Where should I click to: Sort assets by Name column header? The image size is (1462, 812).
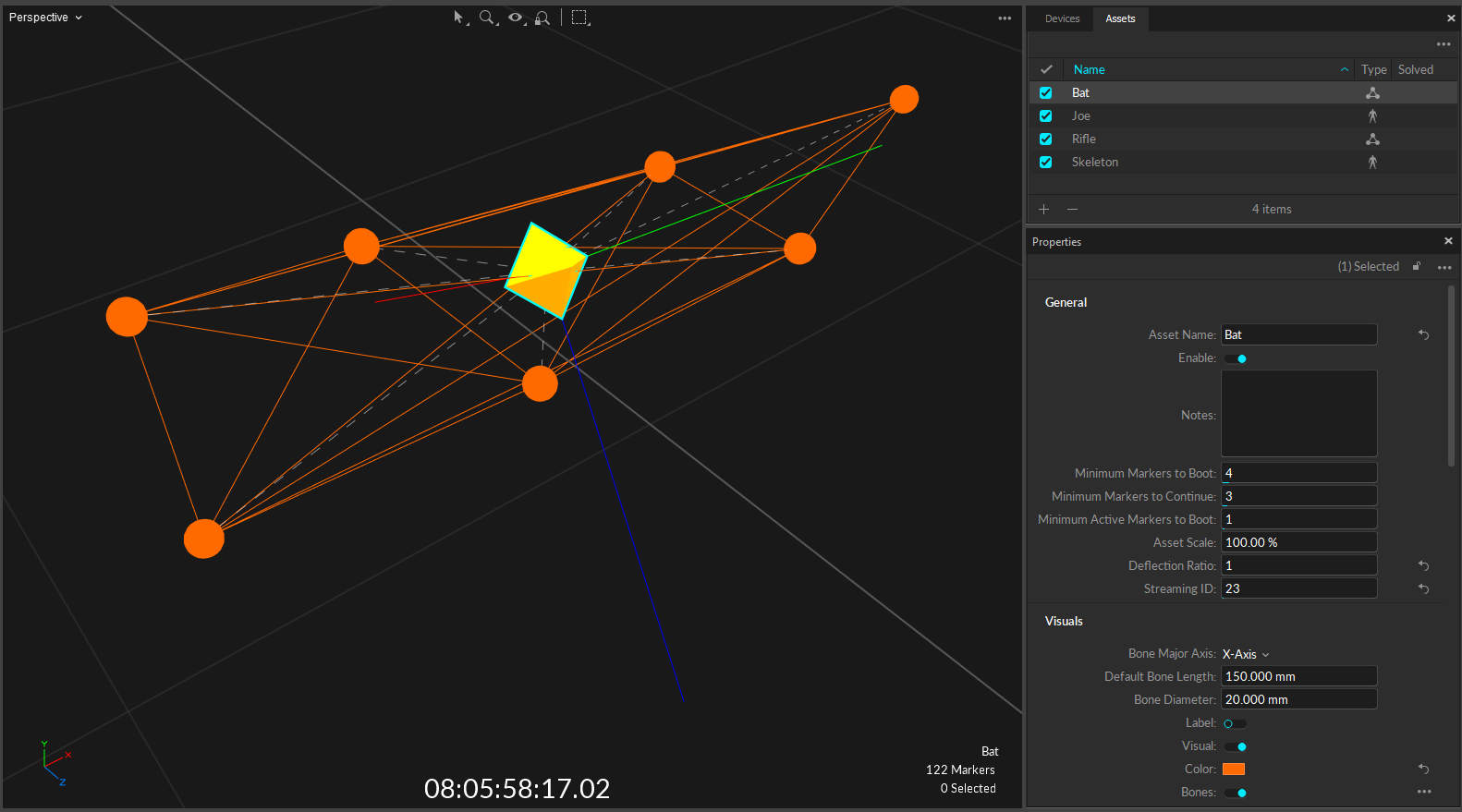[1090, 70]
